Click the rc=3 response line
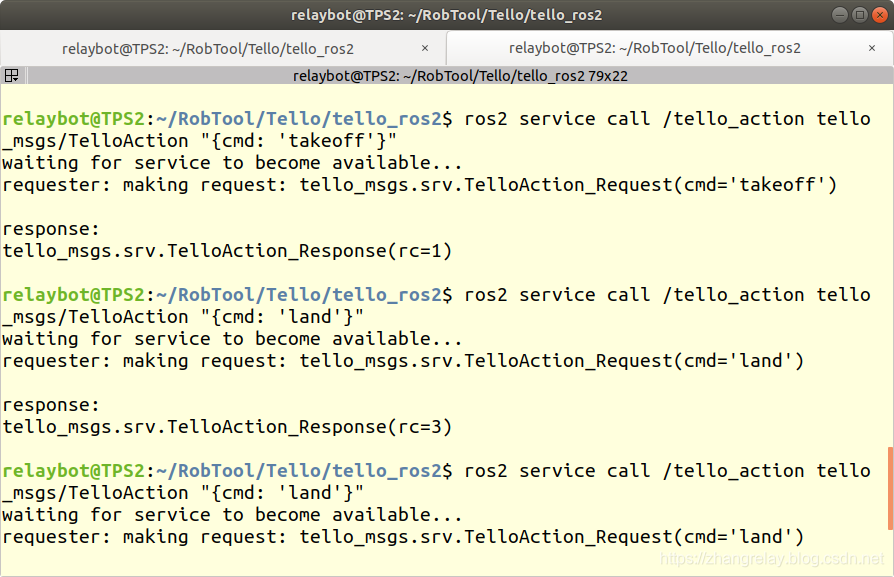The height and width of the screenshot is (577, 894). click(227, 427)
